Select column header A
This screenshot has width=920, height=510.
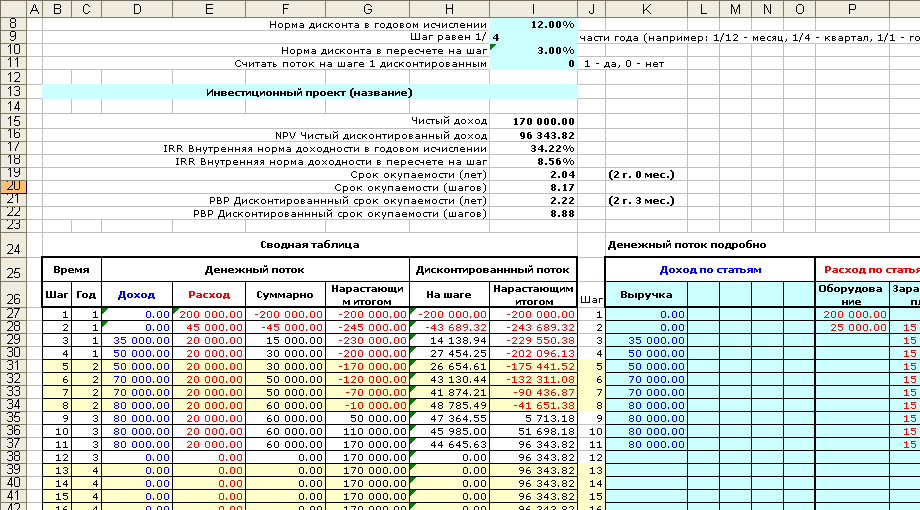point(35,9)
